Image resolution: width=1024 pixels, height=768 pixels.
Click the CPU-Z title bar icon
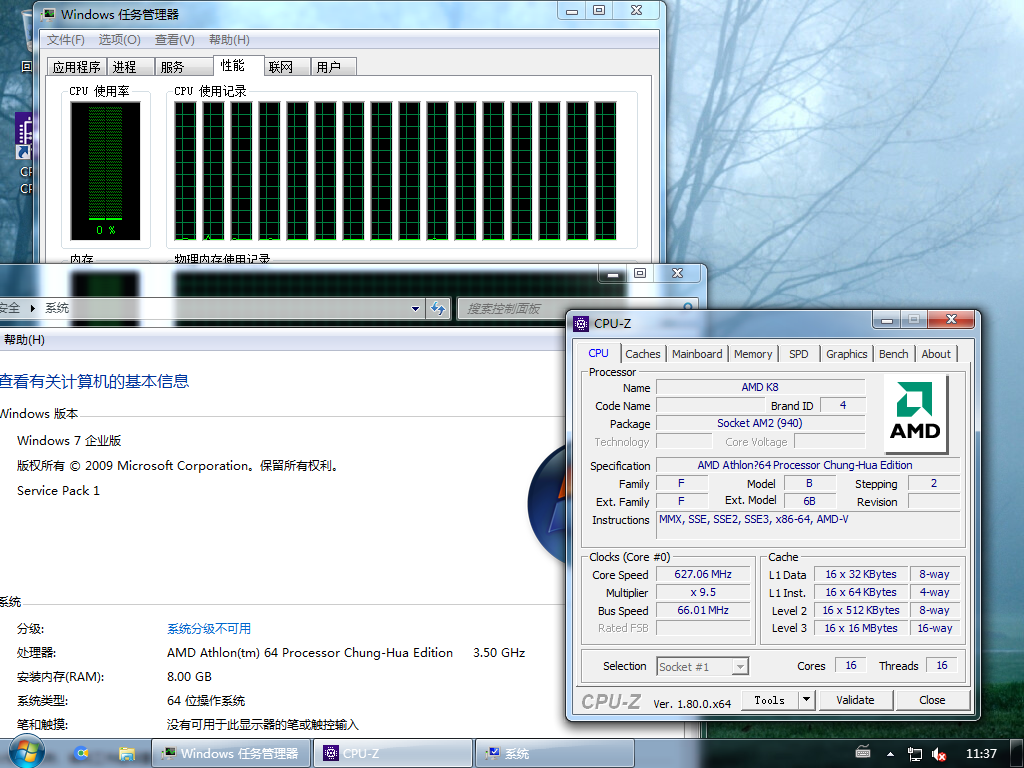(x=581, y=323)
